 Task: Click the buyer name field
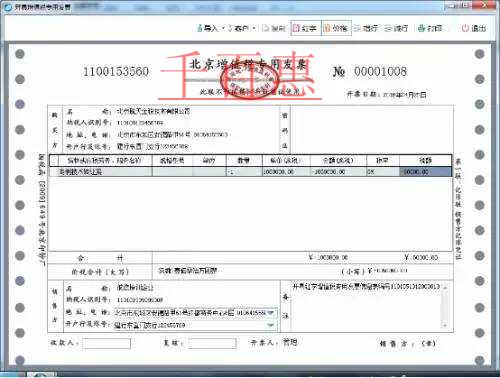click(x=153, y=111)
